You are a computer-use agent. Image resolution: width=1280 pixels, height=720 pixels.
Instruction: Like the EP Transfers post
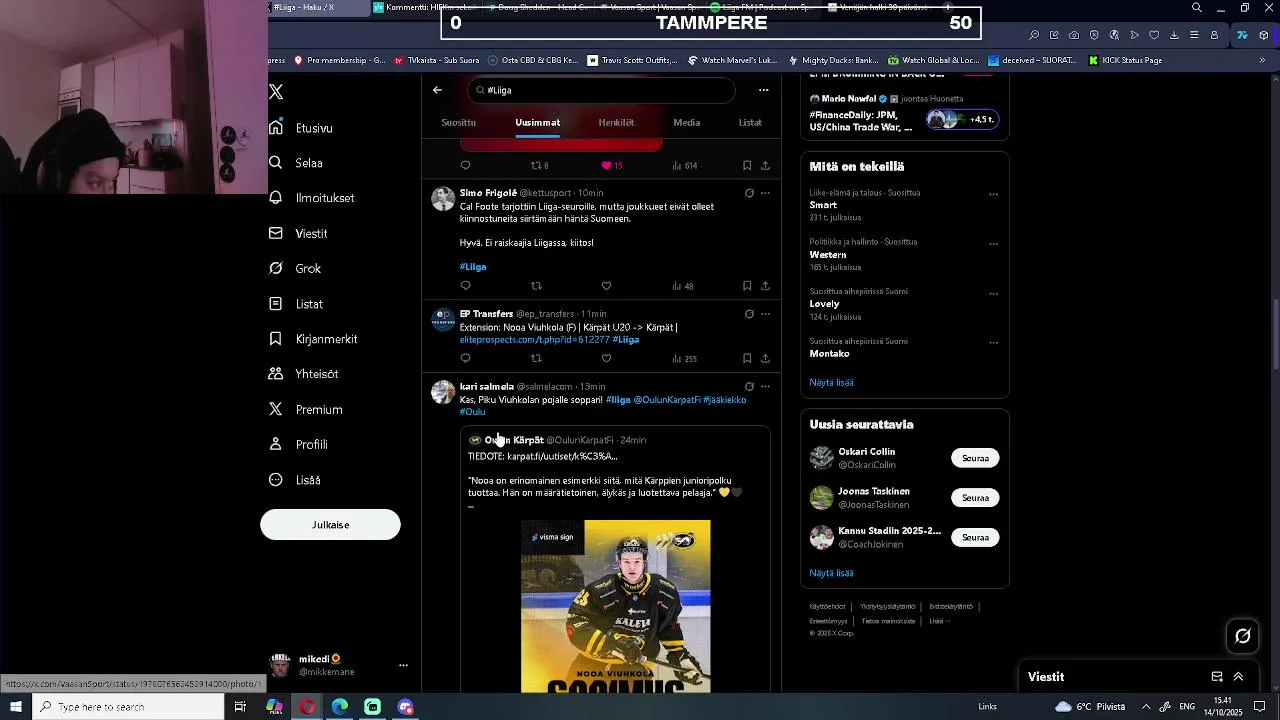(606, 358)
